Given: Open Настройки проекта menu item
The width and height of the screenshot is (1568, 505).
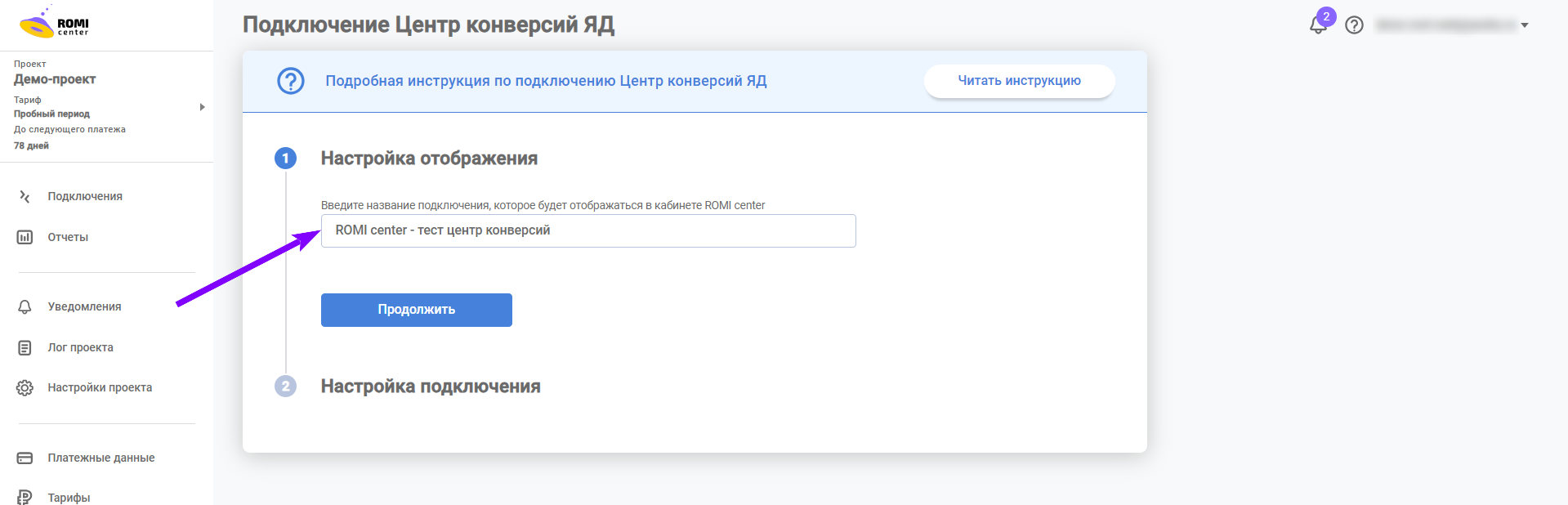Looking at the screenshot, I should (x=100, y=387).
